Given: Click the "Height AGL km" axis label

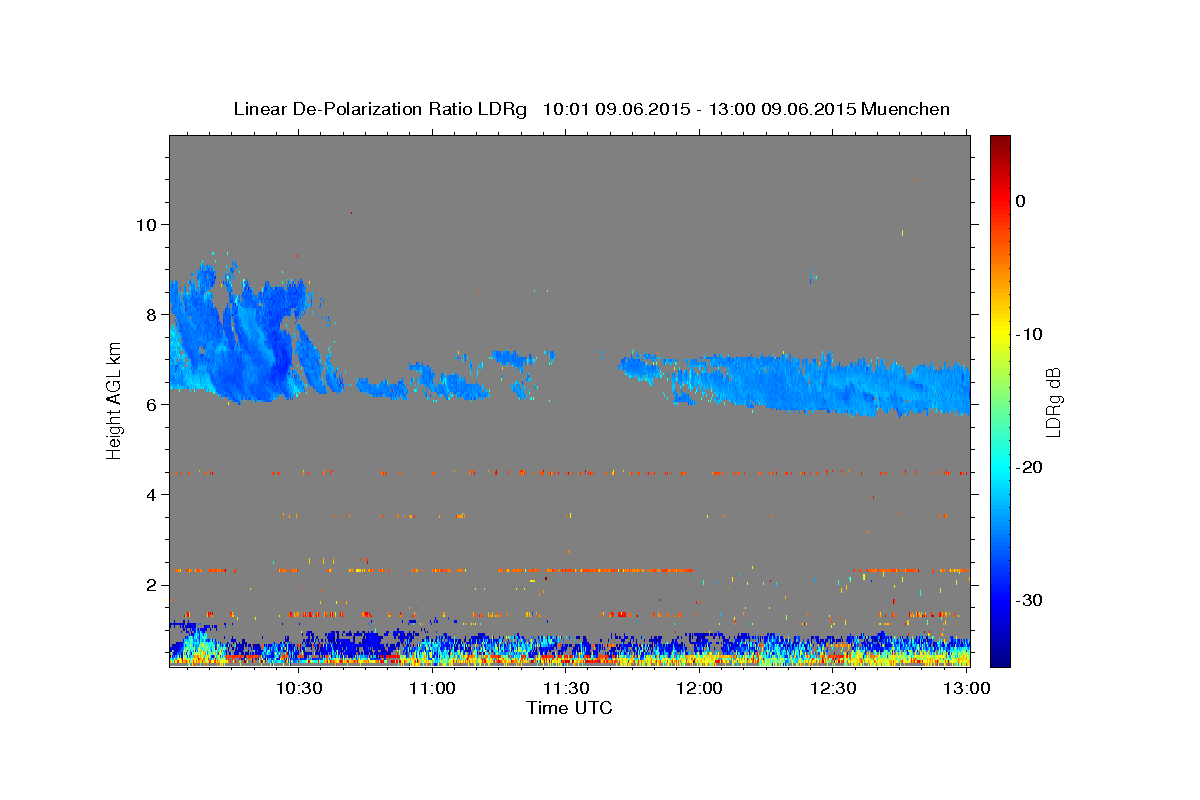Looking at the screenshot, I should click(114, 400).
